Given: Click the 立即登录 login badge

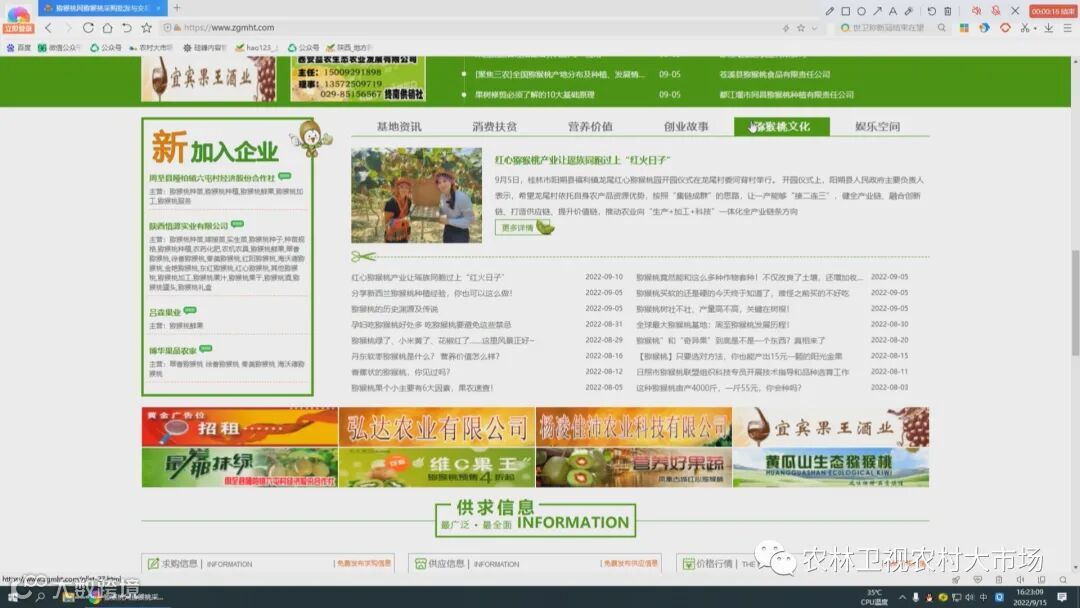Looking at the screenshot, I should tap(18, 29).
